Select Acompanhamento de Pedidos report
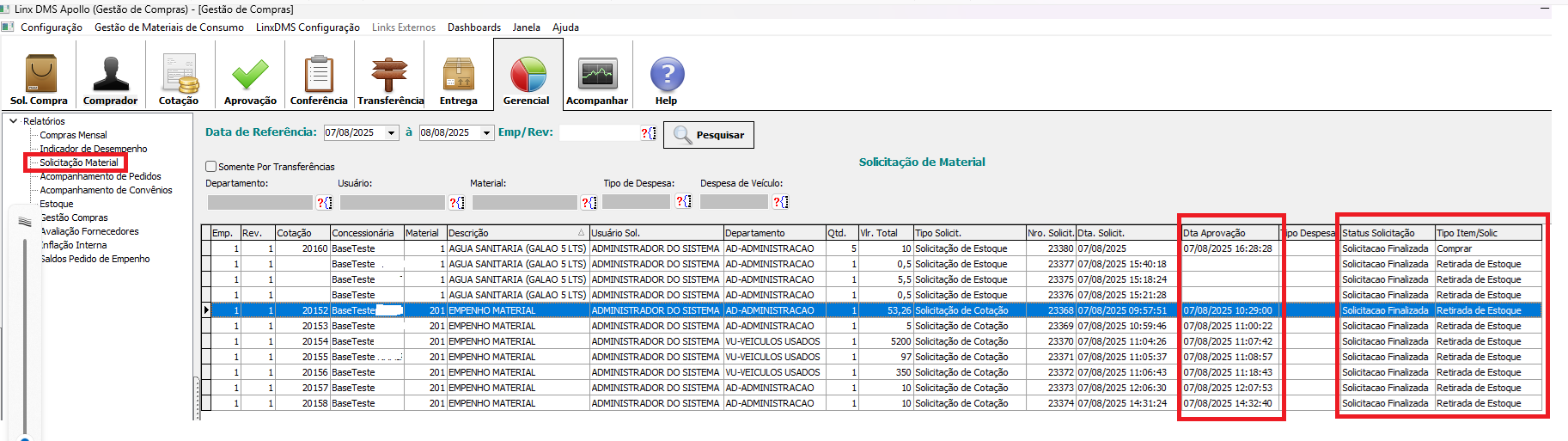The width and height of the screenshot is (1568, 441). [x=101, y=176]
